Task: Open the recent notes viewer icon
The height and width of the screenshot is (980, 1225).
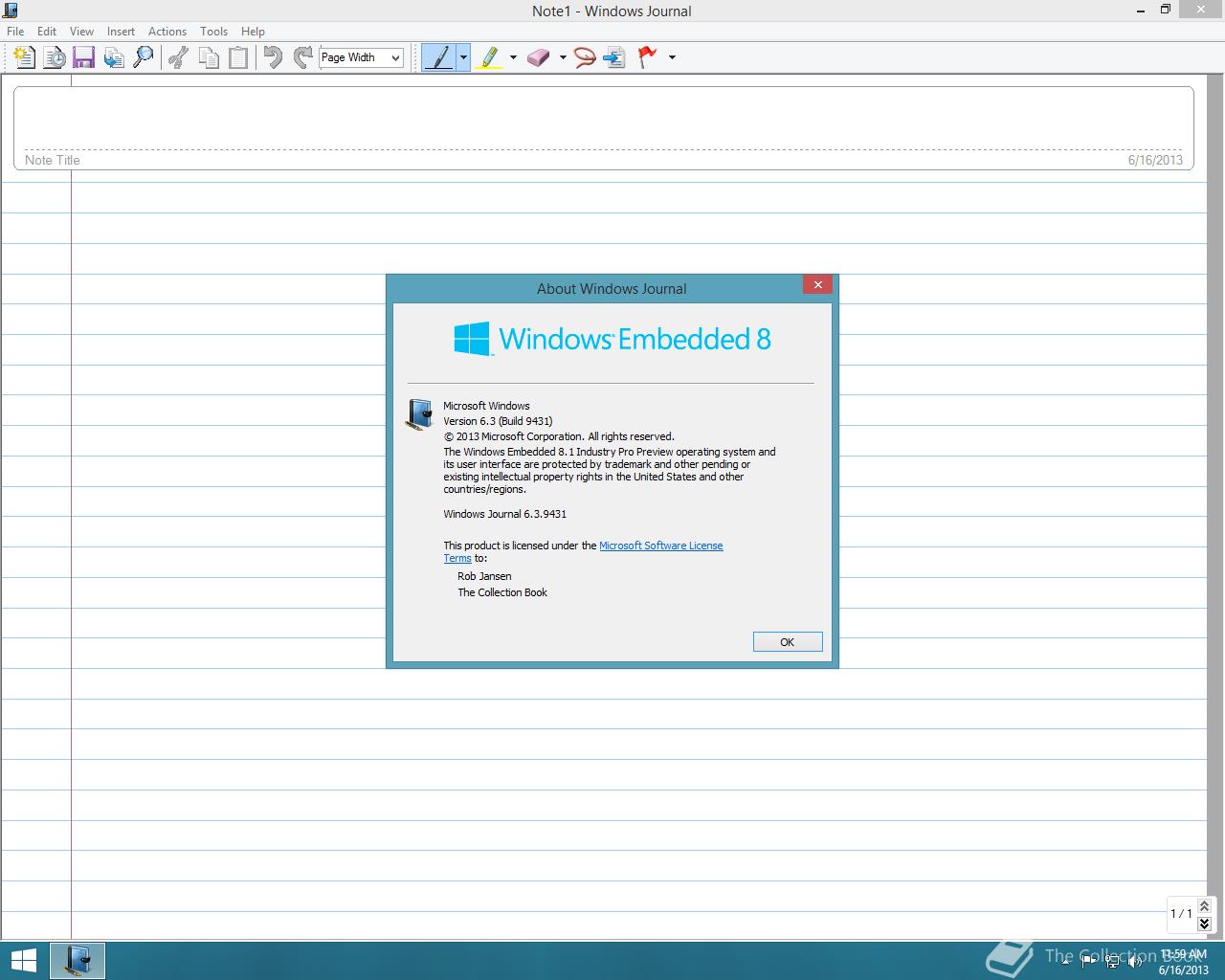Action: 55,57
